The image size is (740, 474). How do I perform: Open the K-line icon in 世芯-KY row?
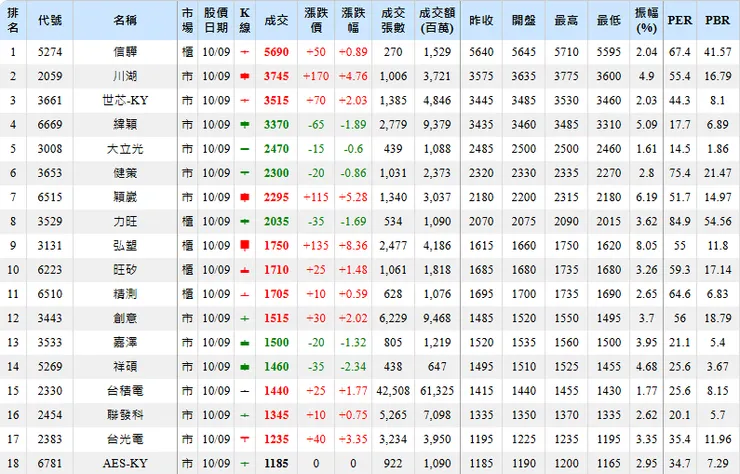[x=244, y=101]
